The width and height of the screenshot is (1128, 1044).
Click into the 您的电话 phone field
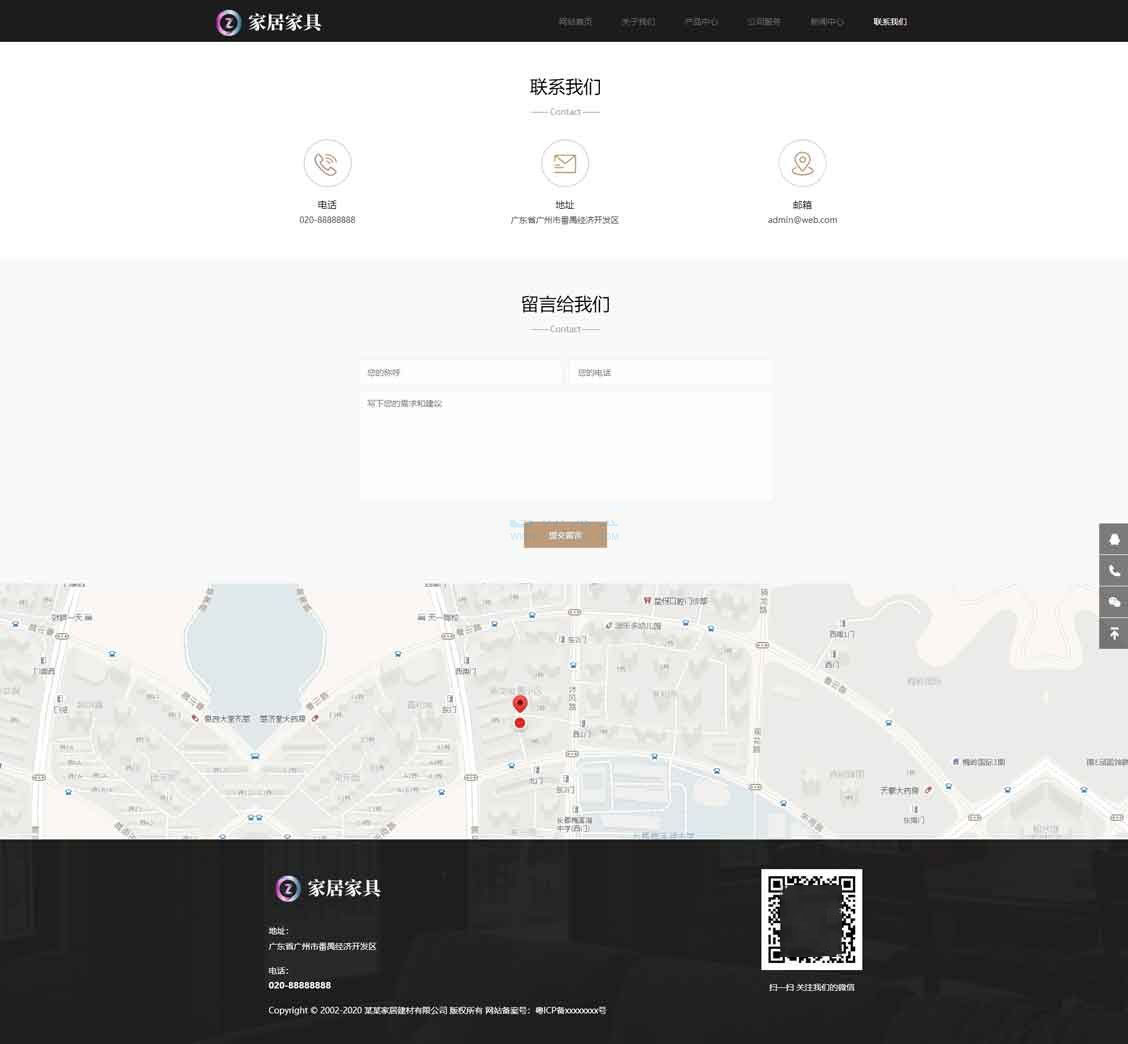[x=670, y=373]
